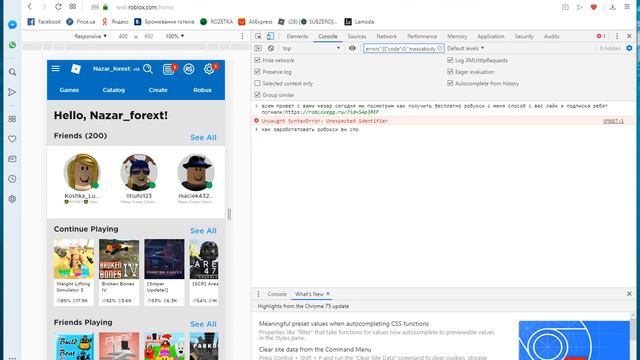Toggle Autocomplete from history checkbox
This screenshot has width=640, height=360.
450,83
